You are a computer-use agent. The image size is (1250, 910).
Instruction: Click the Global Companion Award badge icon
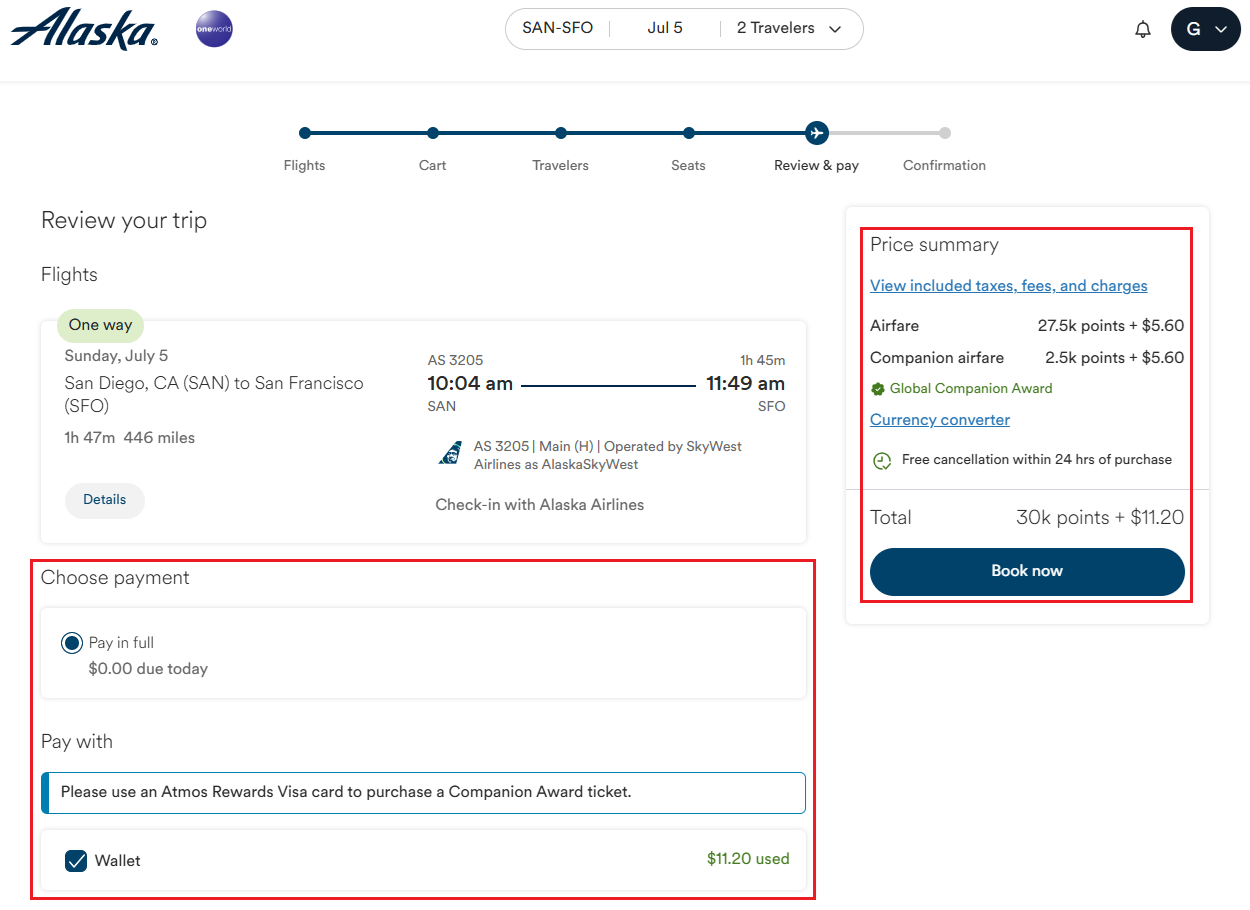pos(877,389)
